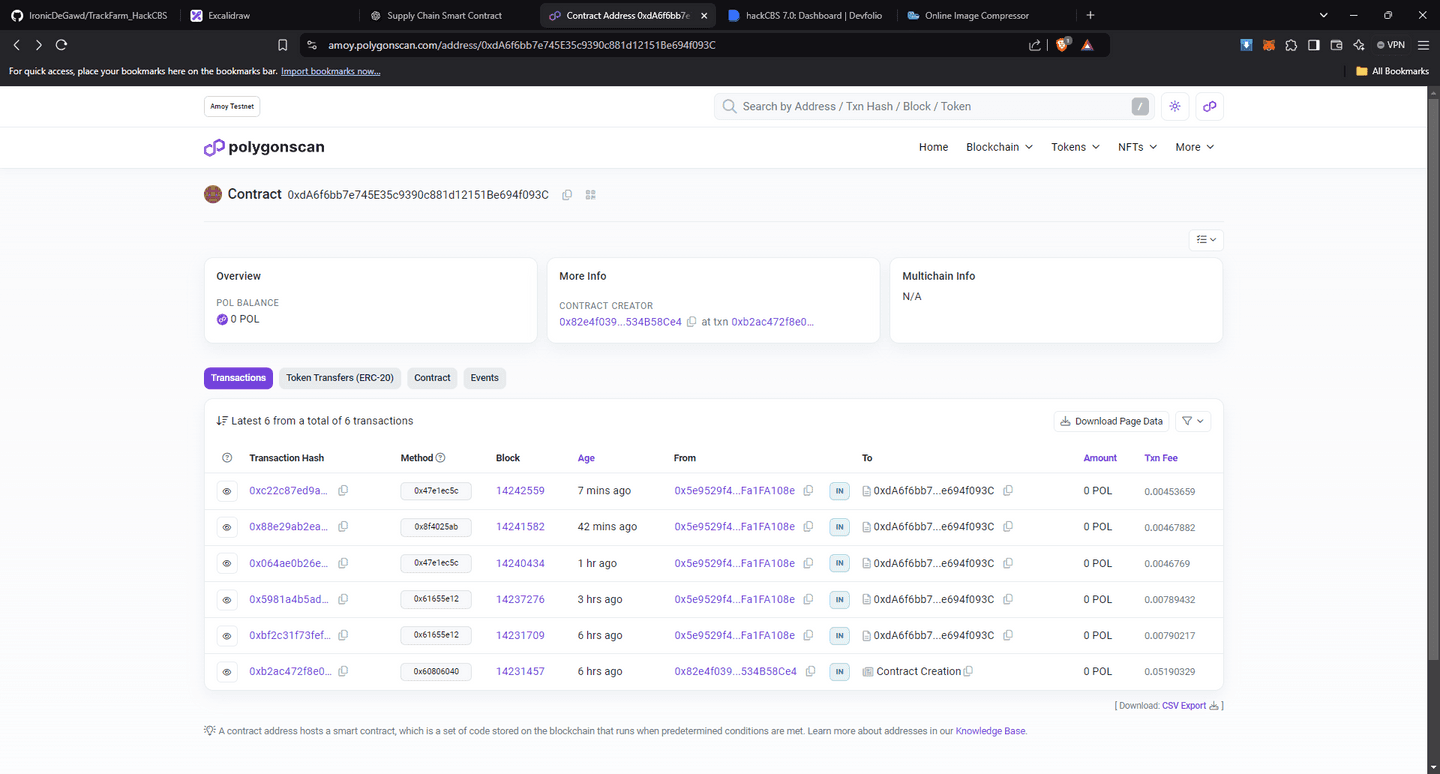Open the Polygon network selector icon
The image size is (1440, 774).
click(x=1209, y=106)
